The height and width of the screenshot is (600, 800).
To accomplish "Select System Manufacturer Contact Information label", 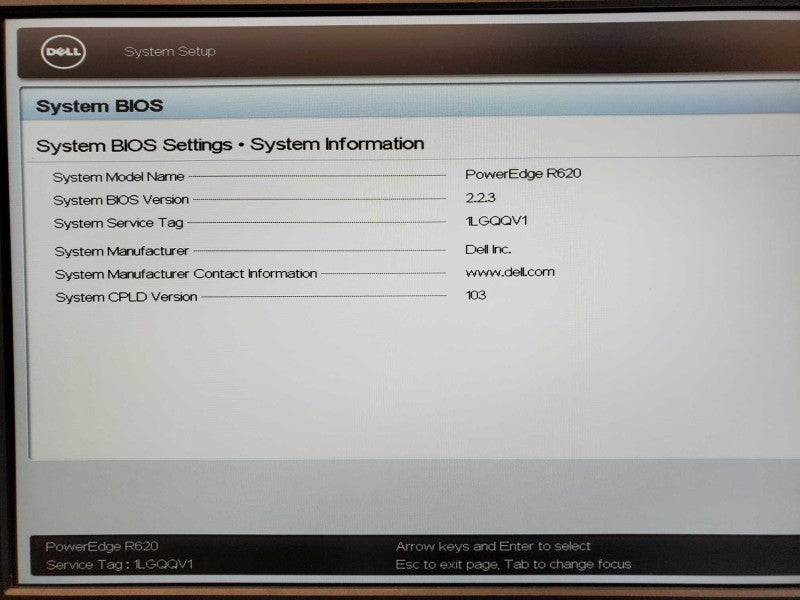I will [186, 274].
